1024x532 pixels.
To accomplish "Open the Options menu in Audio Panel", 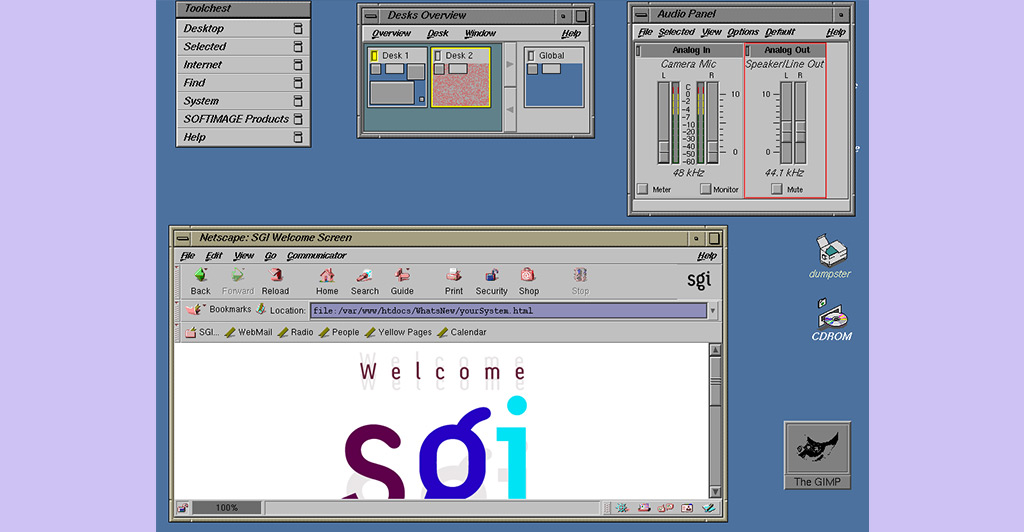I will coord(743,32).
